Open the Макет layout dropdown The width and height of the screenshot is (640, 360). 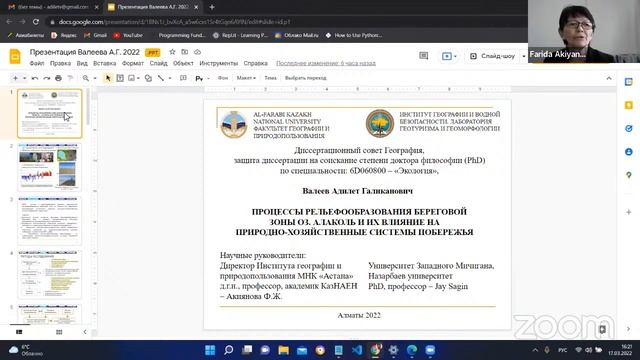[246, 78]
